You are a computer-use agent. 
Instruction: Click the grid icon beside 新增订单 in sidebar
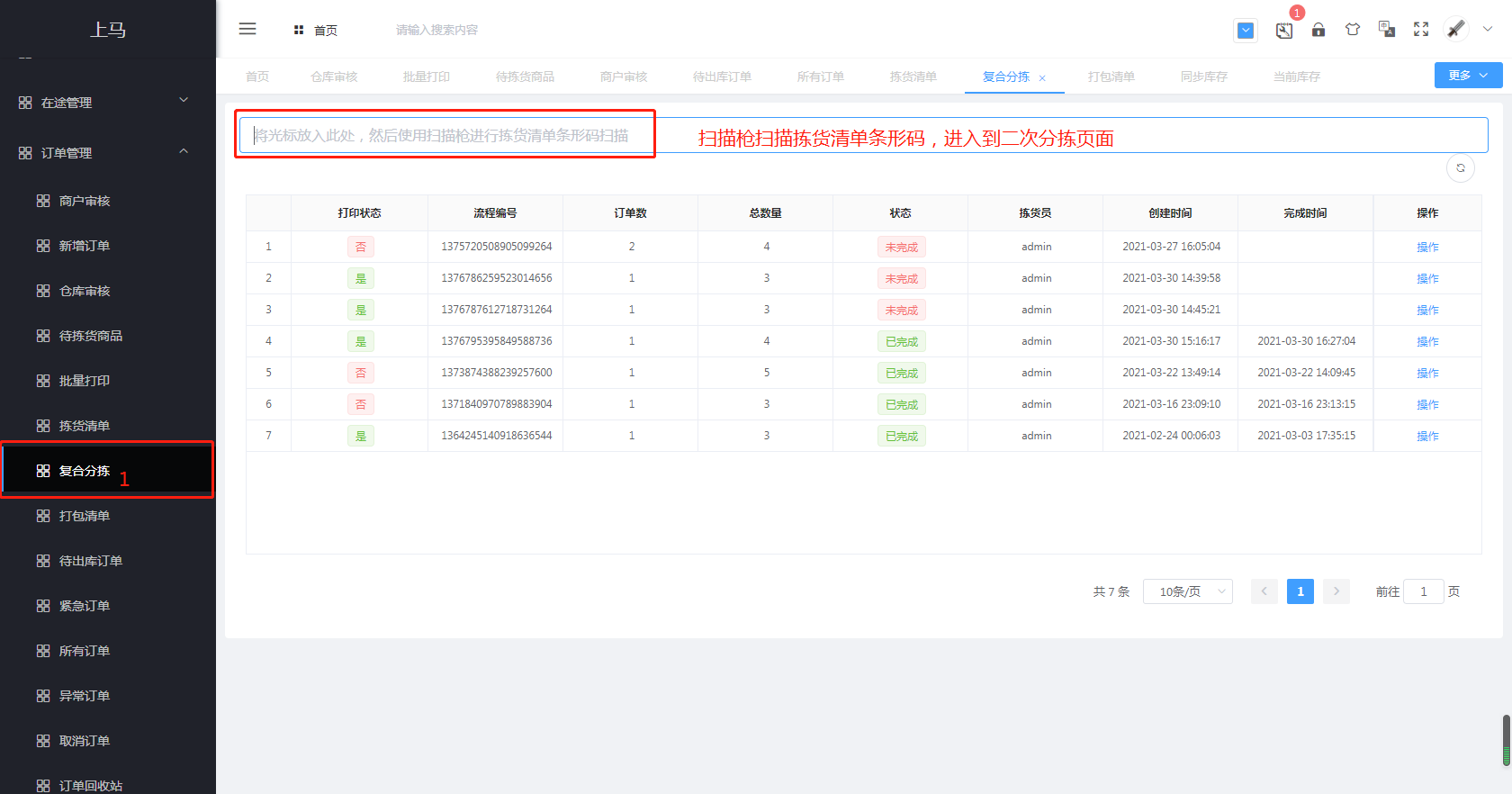pos(43,246)
